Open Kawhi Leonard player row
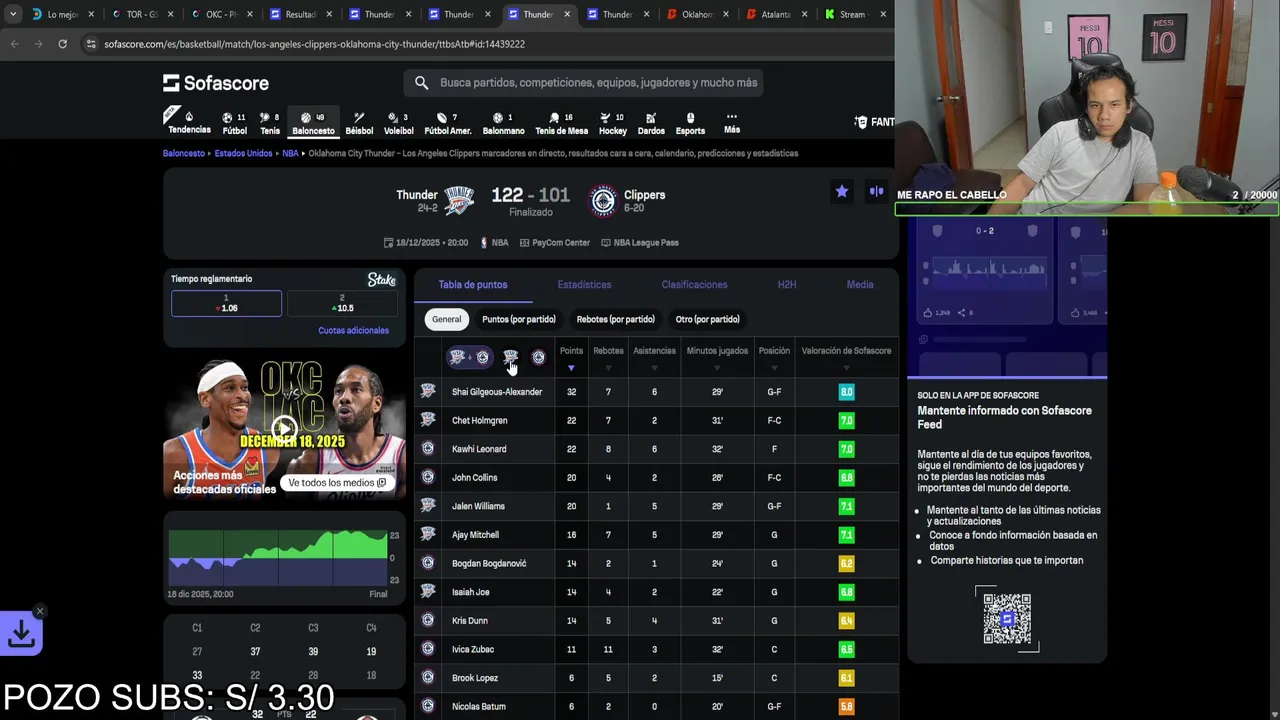Screen dimensions: 1280x720 (656, 449)
